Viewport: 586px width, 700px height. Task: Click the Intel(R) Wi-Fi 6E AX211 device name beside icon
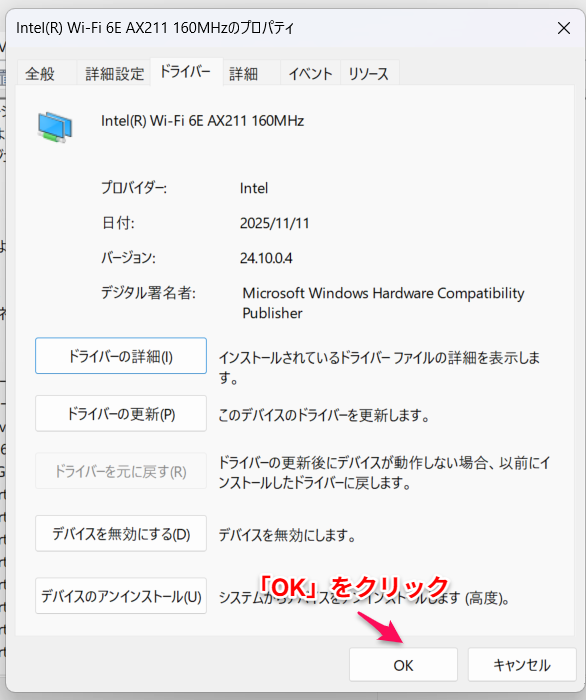pyautogui.click(x=203, y=121)
